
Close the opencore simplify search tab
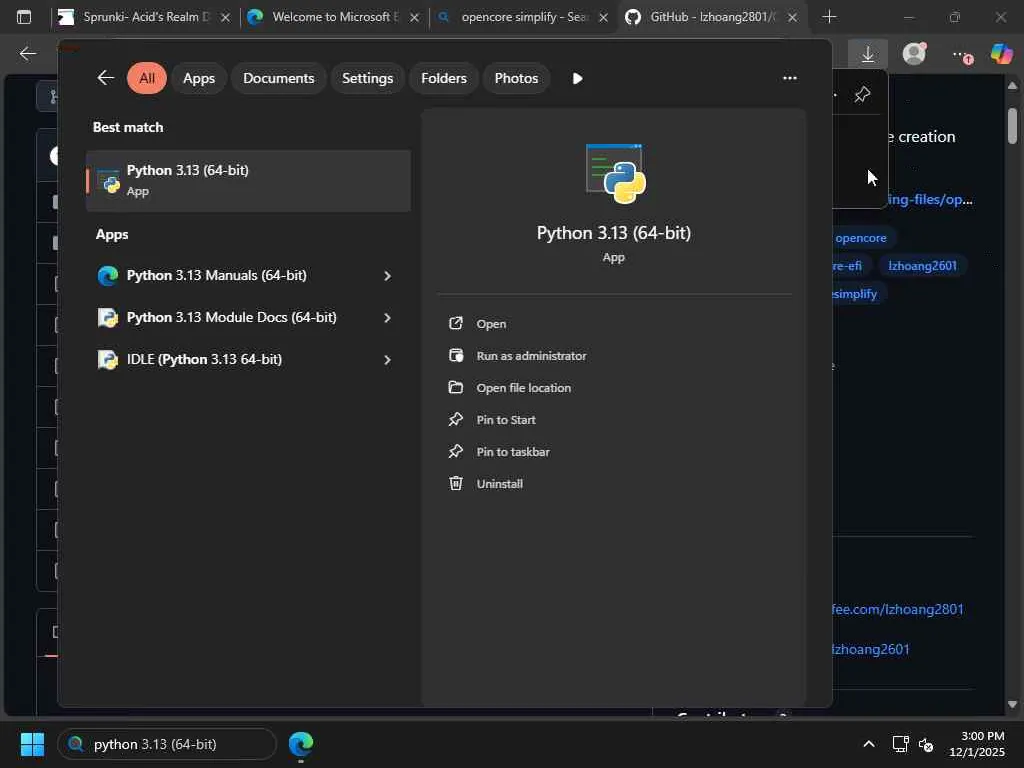[603, 18]
